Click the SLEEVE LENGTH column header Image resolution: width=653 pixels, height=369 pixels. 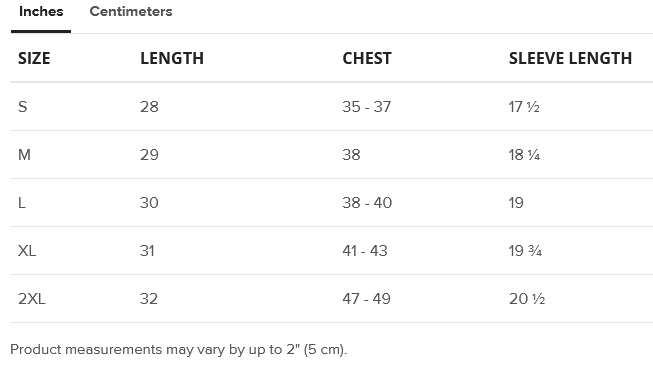tap(570, 58)
